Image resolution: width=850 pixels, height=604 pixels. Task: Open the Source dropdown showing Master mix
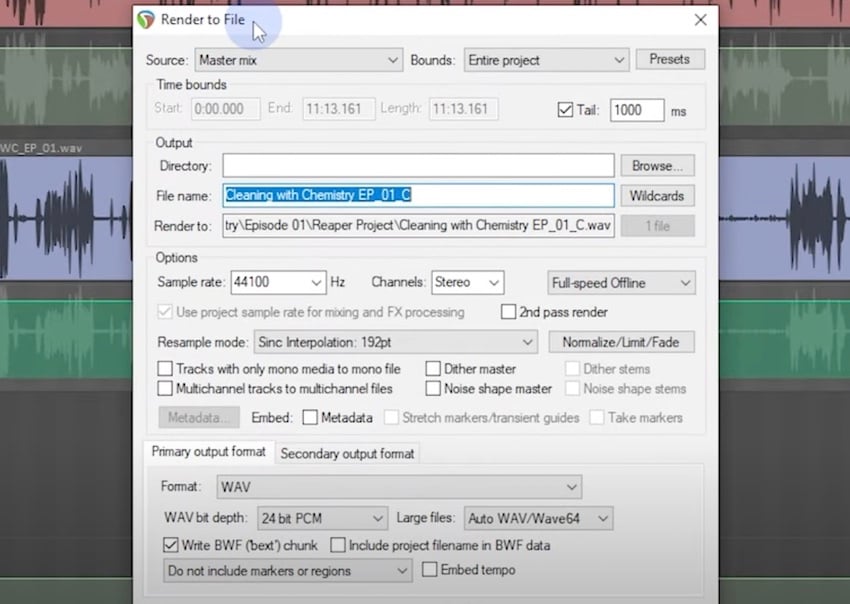click(x=299, y=60)
